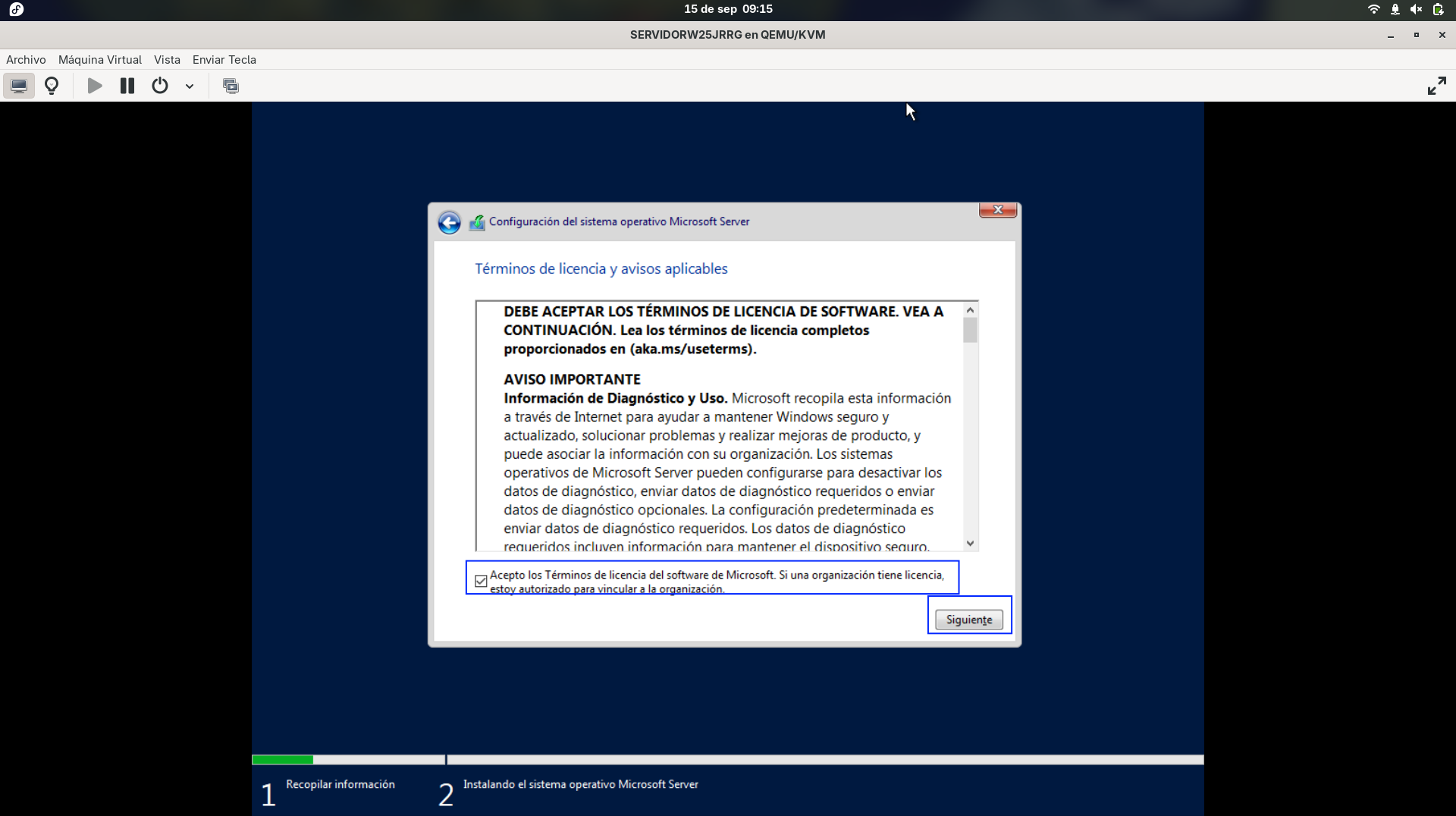Open the manage snapshots icon
This screenshot has height=816, width=1456.
tap(231, 86)
